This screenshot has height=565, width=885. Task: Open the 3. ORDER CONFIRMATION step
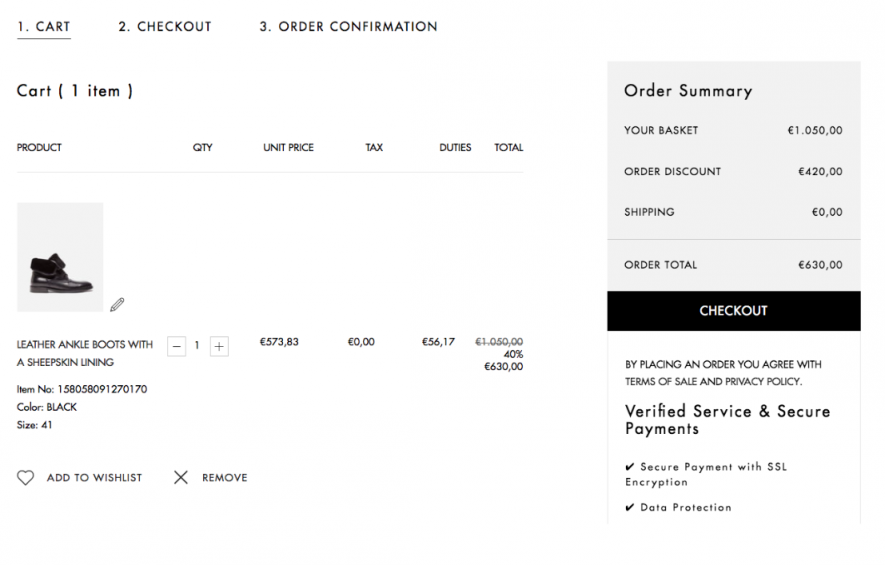click(348, 27)
